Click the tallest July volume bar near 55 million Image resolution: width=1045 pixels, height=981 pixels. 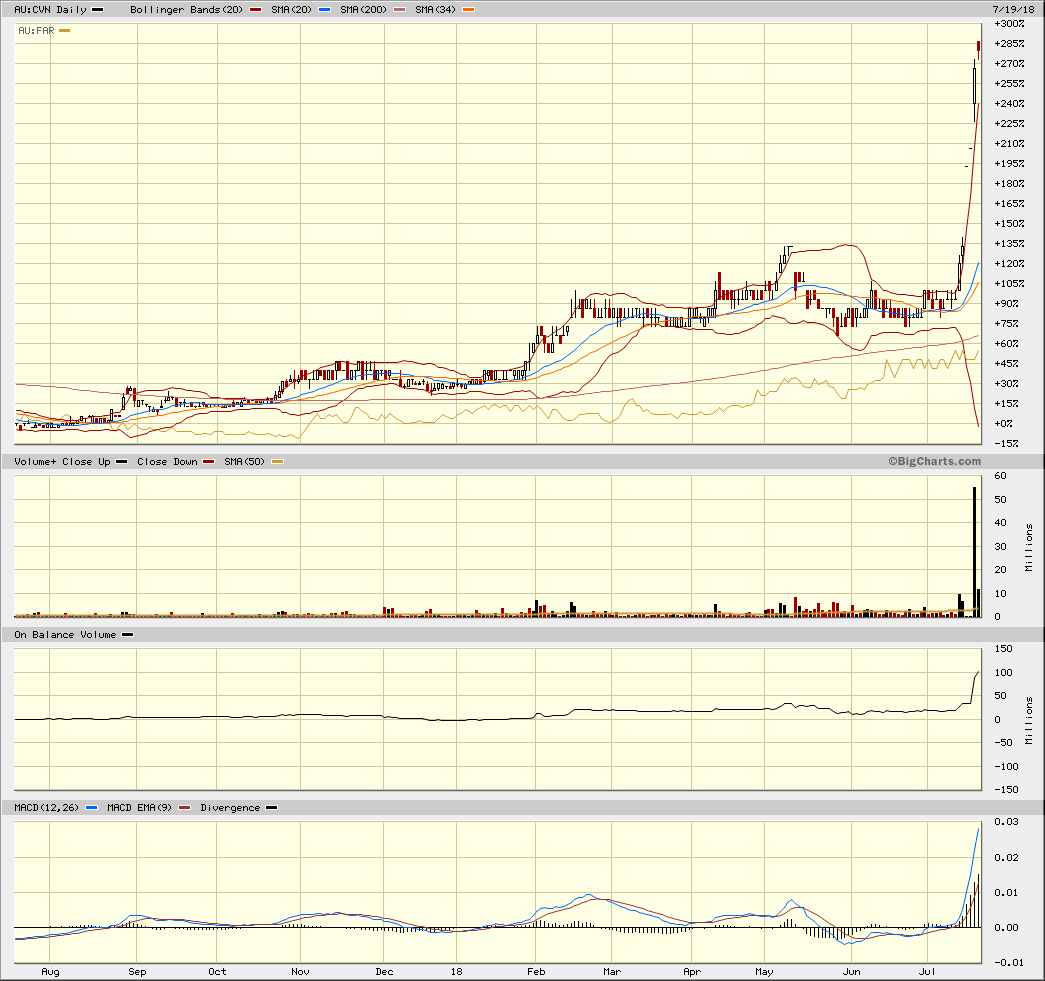[974, 552]
